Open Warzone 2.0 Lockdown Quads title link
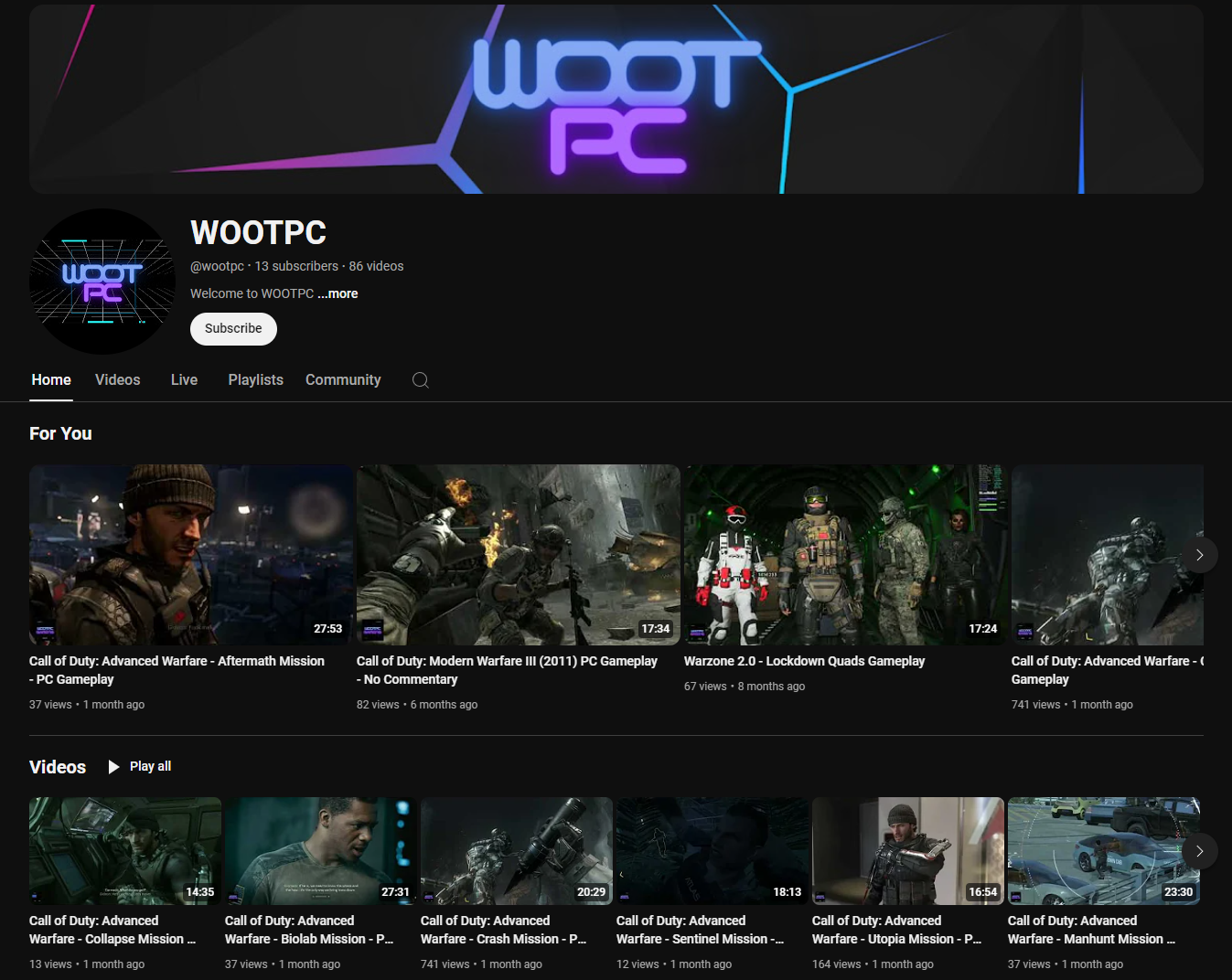 (x=804, y=661)
